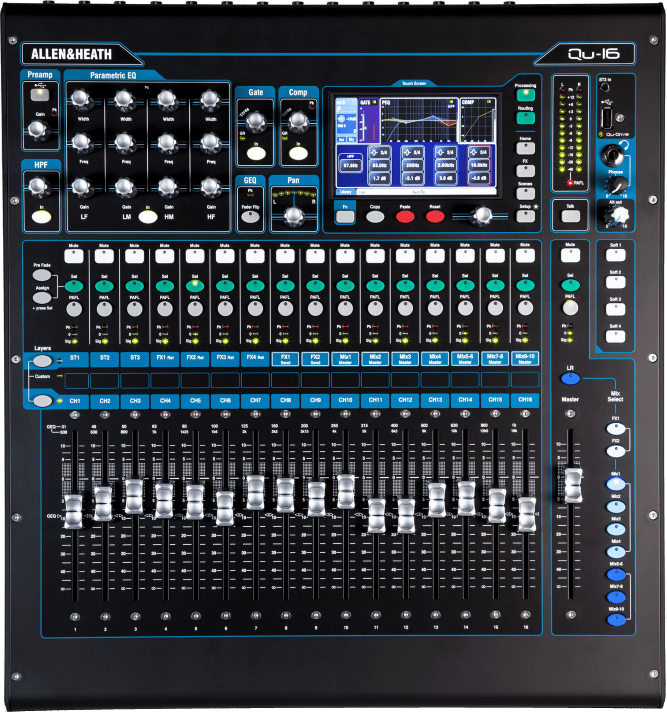The width and height of the screenshot is (667, 712).
Task: Click the Copy key
Action: click(375, 217)
